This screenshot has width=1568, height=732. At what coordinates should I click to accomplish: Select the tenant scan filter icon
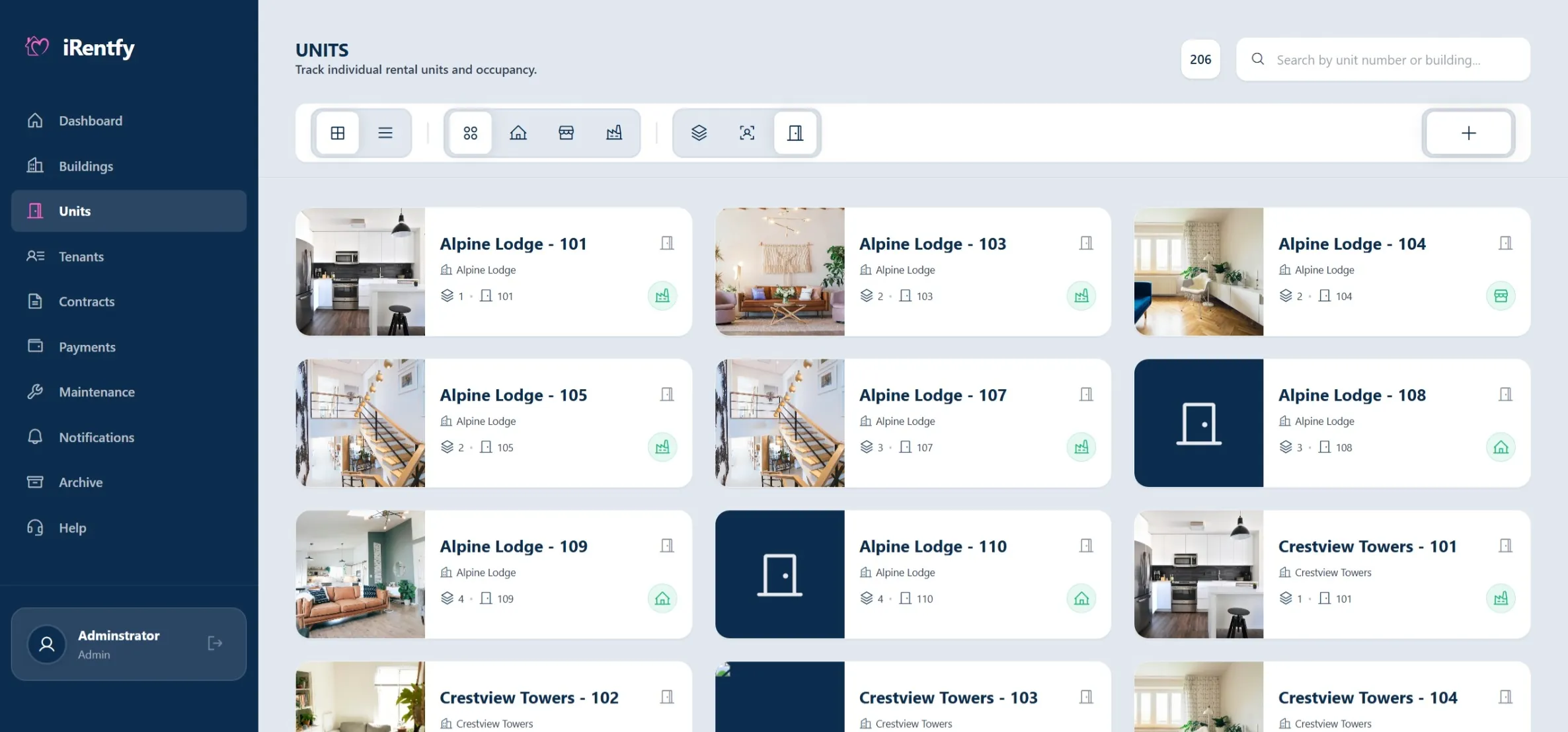click(747, 133)
